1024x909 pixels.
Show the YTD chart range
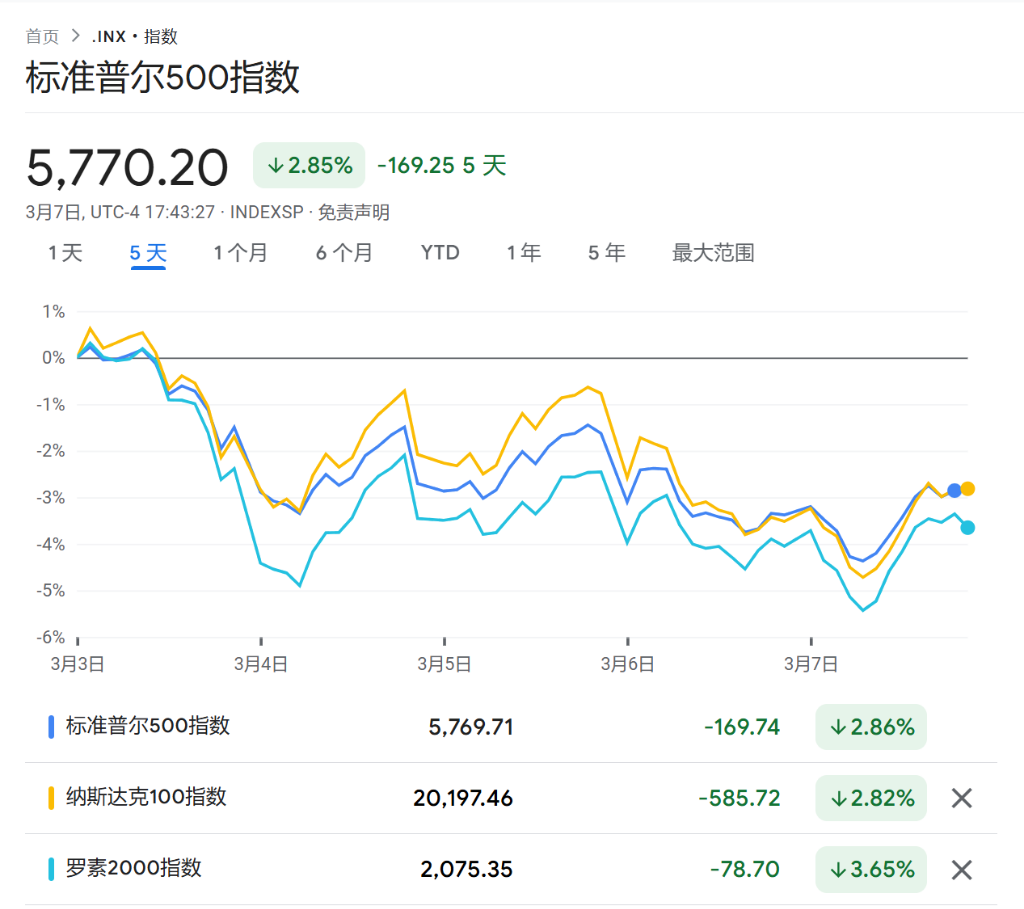pyautogui.click(x=440, y=253)
